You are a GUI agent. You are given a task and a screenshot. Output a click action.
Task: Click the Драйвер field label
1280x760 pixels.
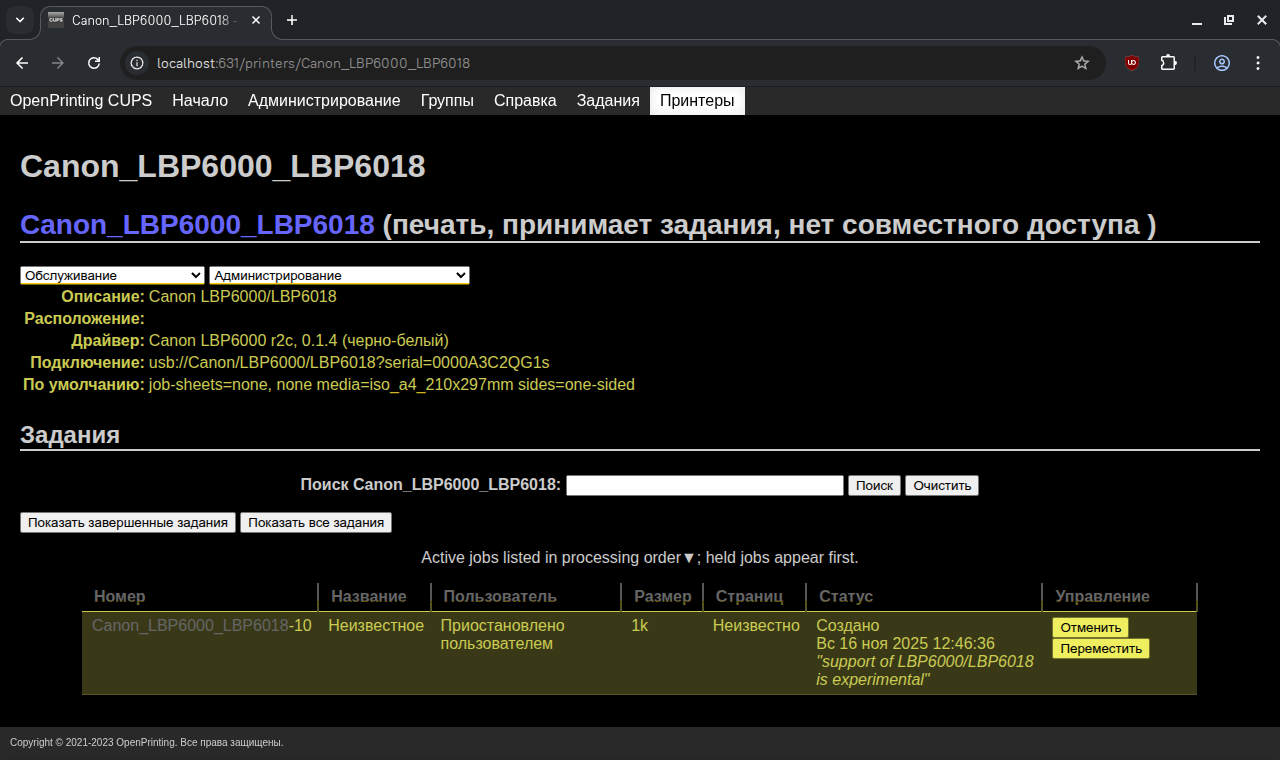pyautogui.click(x=108, y=341)
